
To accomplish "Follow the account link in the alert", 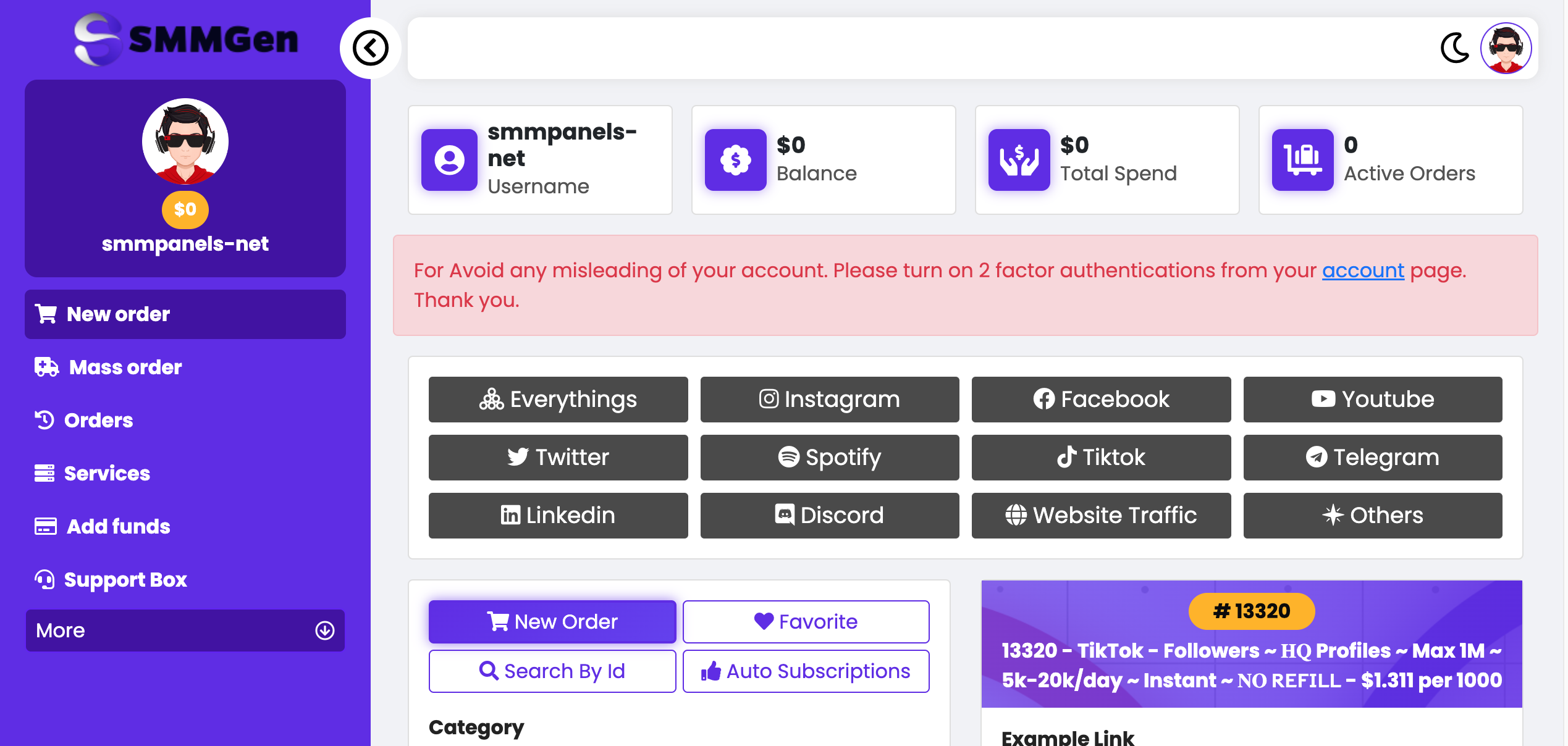I will tap(1363, 270).
